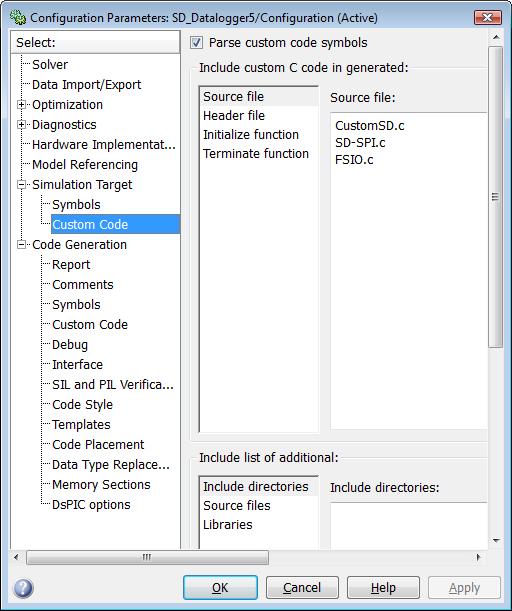Open the Interface pane

(x=78, y=364)
